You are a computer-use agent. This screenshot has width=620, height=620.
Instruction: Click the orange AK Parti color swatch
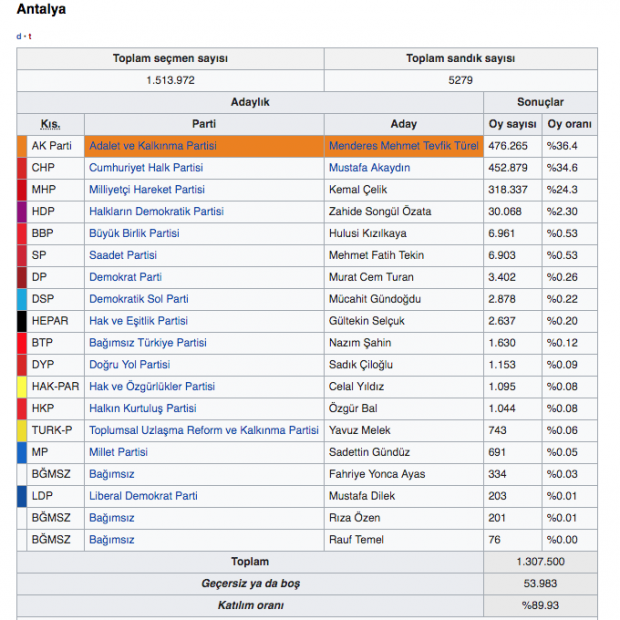coord(22,146)
